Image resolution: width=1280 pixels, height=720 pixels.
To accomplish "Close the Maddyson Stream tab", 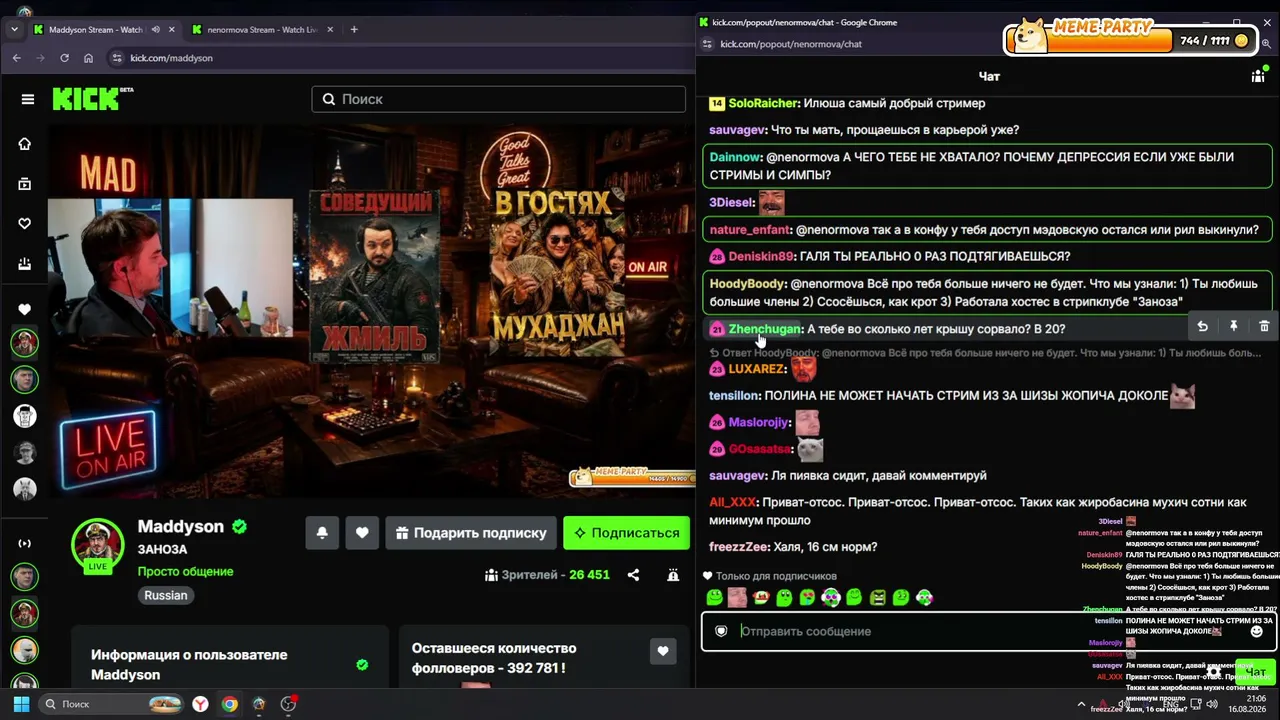I will click(x=172, y=29).
